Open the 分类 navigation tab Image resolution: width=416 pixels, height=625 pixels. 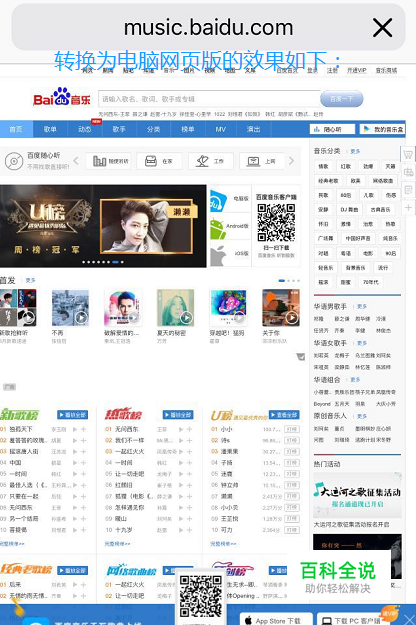(x=153, y=129)
